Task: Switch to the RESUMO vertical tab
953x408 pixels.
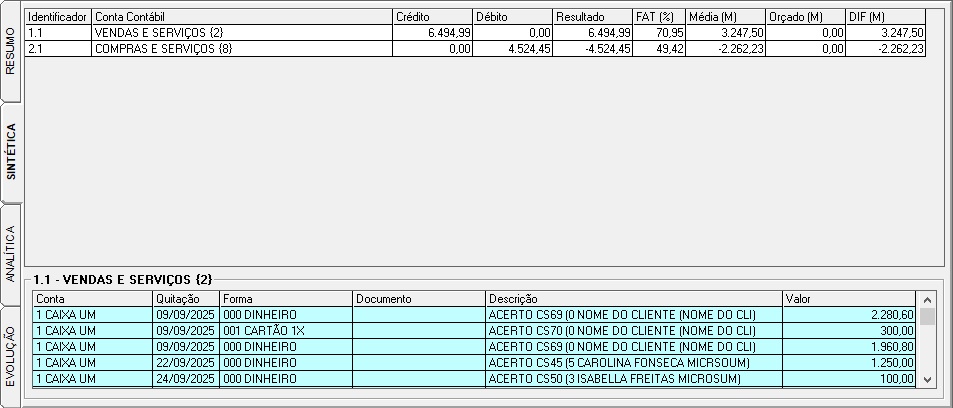Action: 11,51
